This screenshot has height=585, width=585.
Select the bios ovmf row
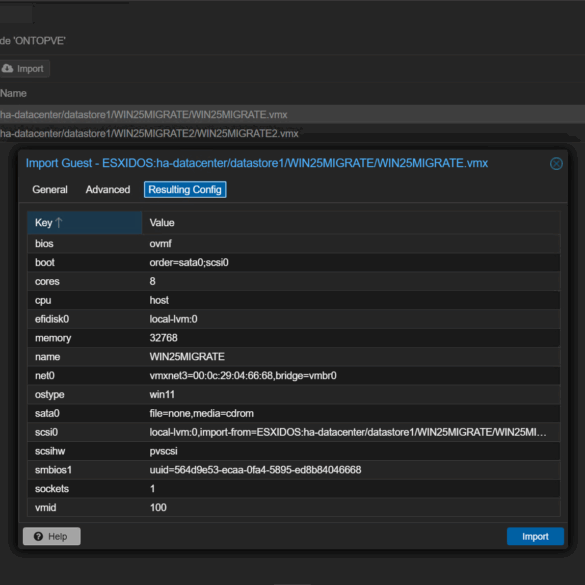(294, 244)
